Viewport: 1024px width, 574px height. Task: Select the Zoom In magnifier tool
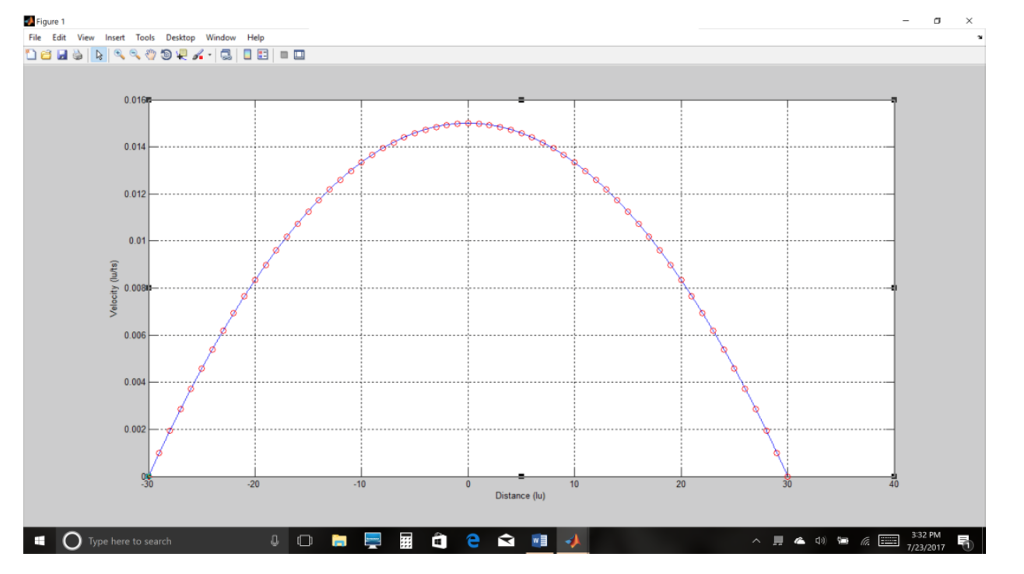click(119, 55)
